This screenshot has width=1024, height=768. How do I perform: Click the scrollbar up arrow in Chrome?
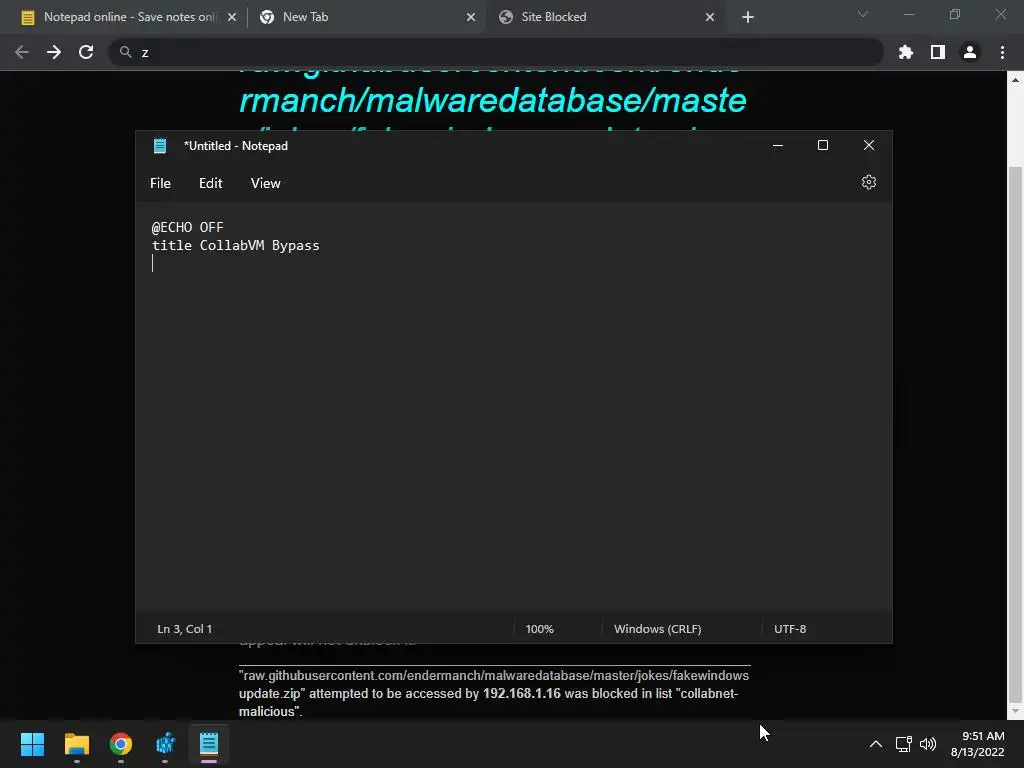click(1015, 80)
